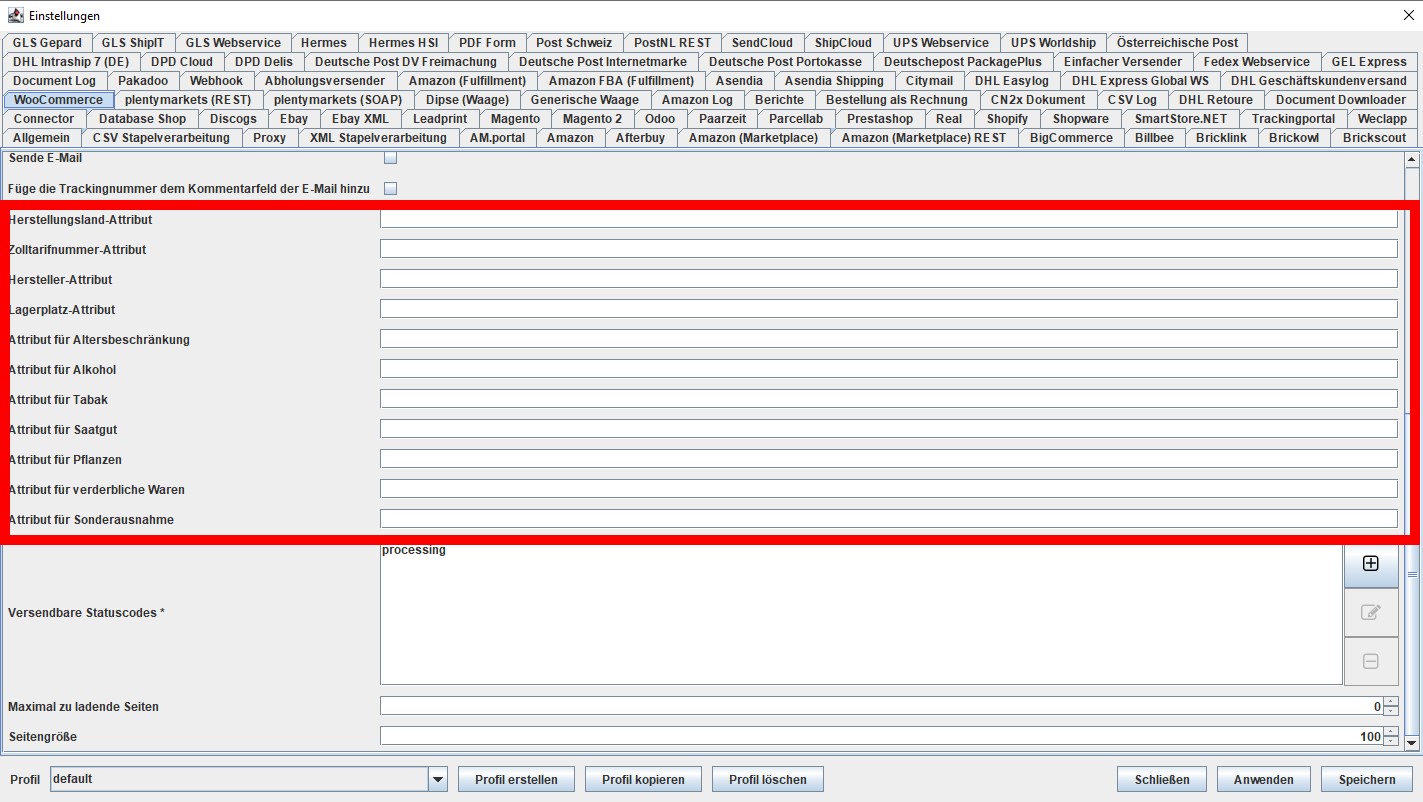Image resolution: width=1423 pixels, height=802 pixels.
Task: Open the Profil dropdown arrow
Action: (x=437, y=779)
